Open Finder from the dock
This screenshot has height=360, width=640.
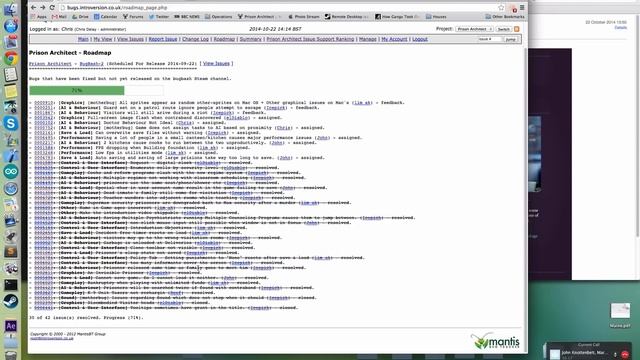point(11,9)
